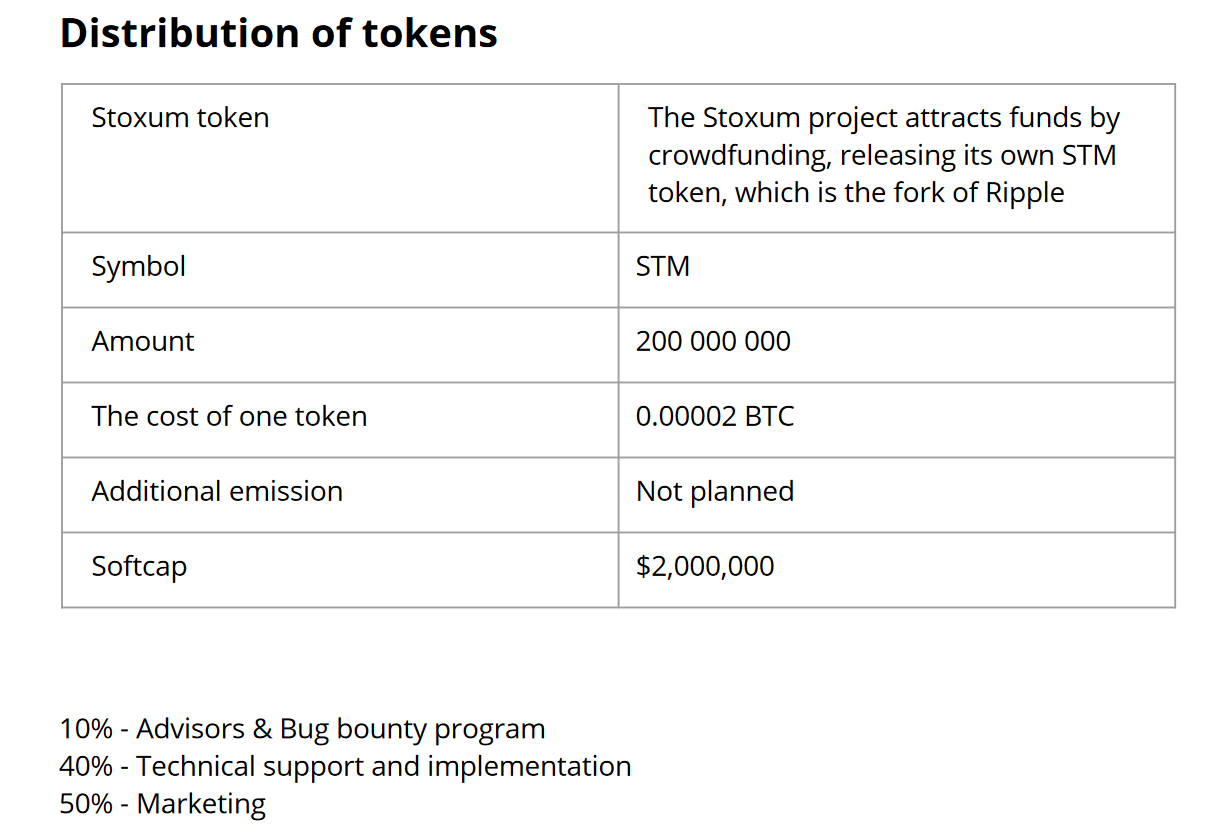The image size is (1231, 833).
Task: Click the 'STM' symbol value
Action: pyautogui.click(x=663, y=266)
